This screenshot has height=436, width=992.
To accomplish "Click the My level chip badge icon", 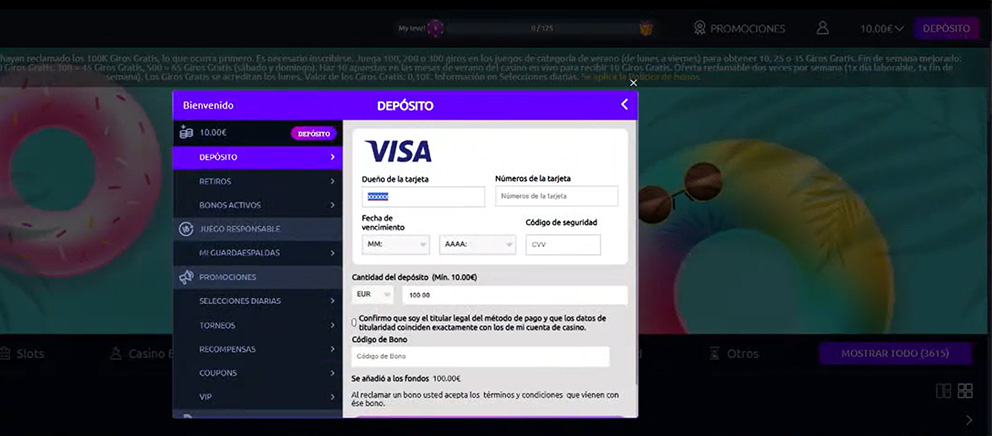I will (x=435, y=28).
